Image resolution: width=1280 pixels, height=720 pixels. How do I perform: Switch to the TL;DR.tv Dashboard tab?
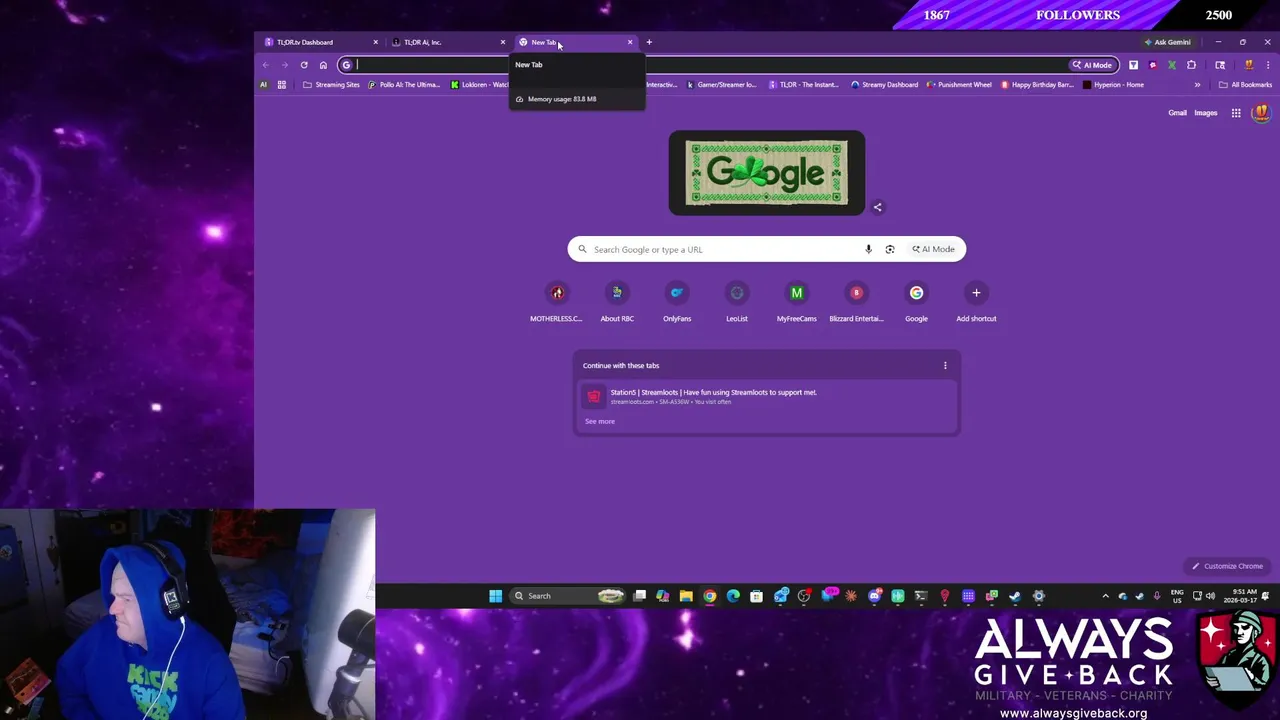(318, 42)
